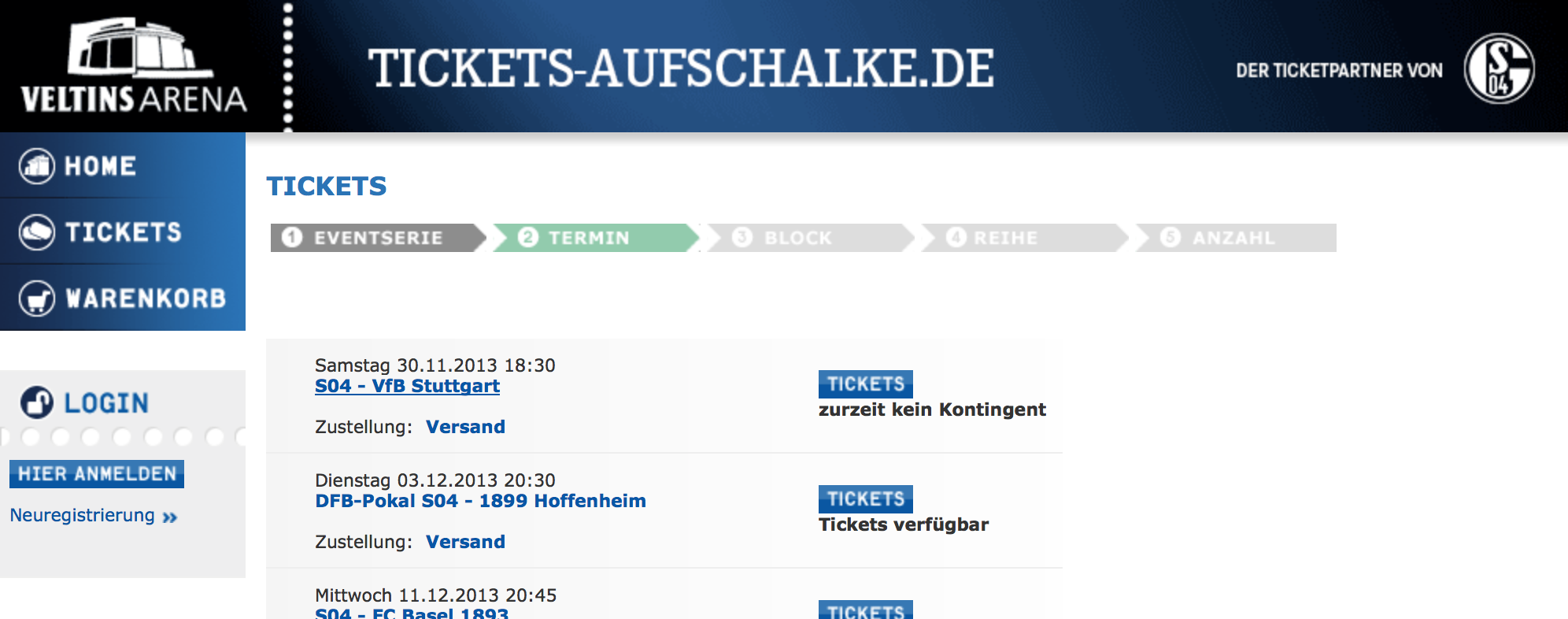Open DFB-Pokal S04 - 1899 Hoffenheim link
The image size is (1568, 619).
tap(480, 501)
